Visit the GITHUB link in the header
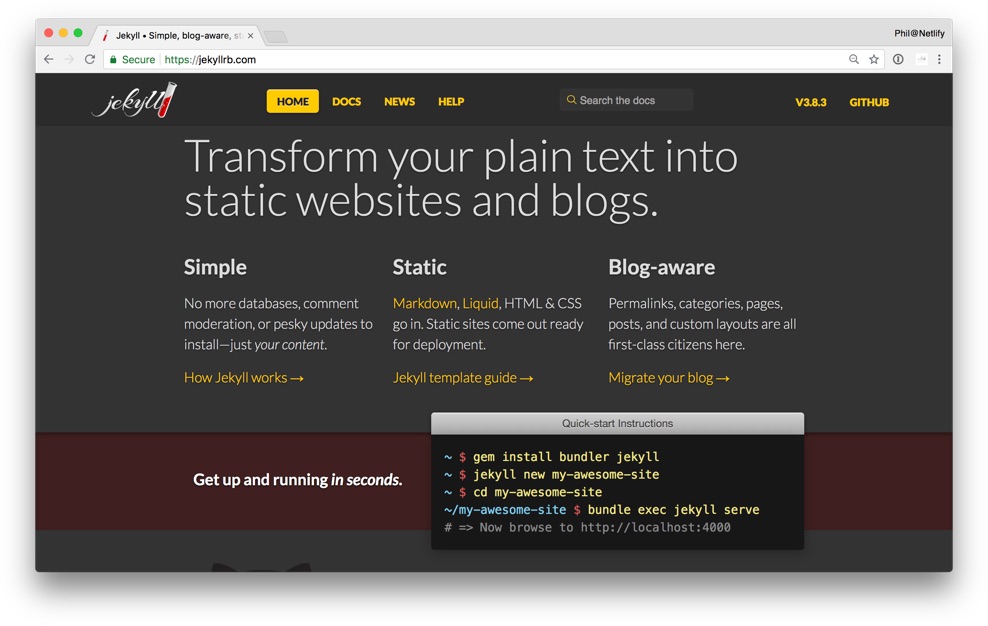This screenshot has height=626, width=988. (869, 102)
